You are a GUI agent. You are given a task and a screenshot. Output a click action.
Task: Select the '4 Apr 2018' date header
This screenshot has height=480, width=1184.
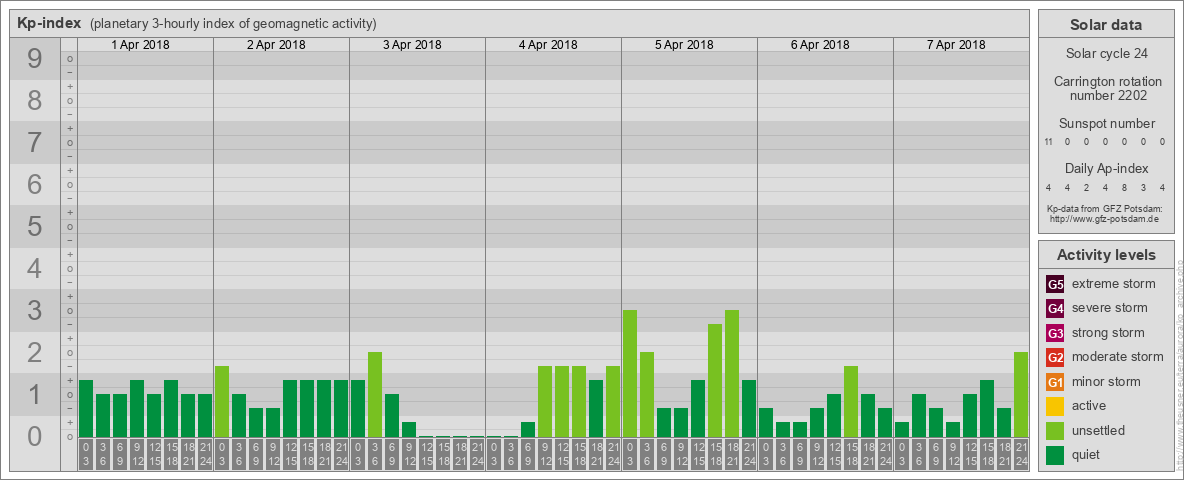coord(548,45)
